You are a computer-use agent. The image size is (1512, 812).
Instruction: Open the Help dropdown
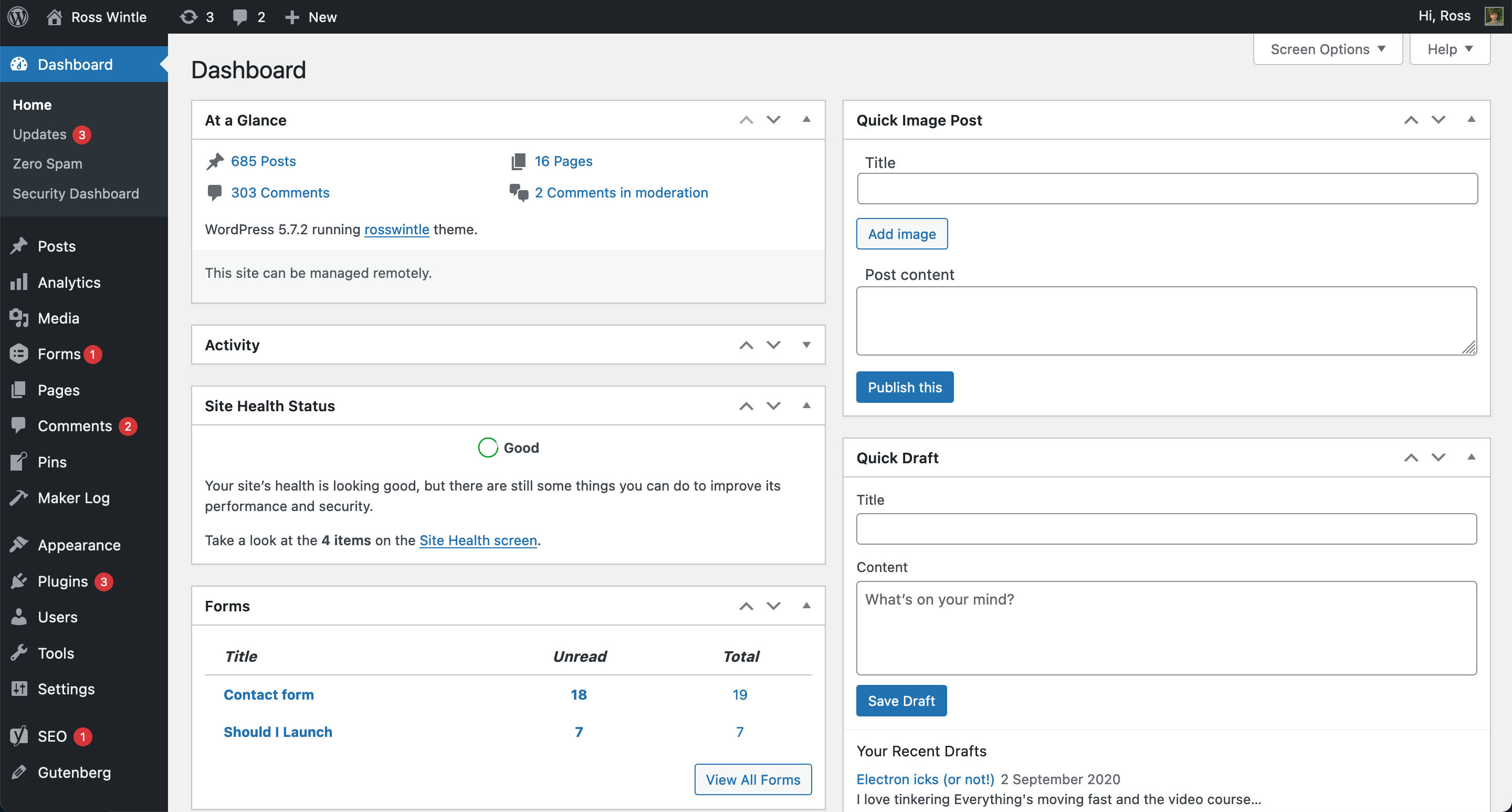click(1449, 49)
